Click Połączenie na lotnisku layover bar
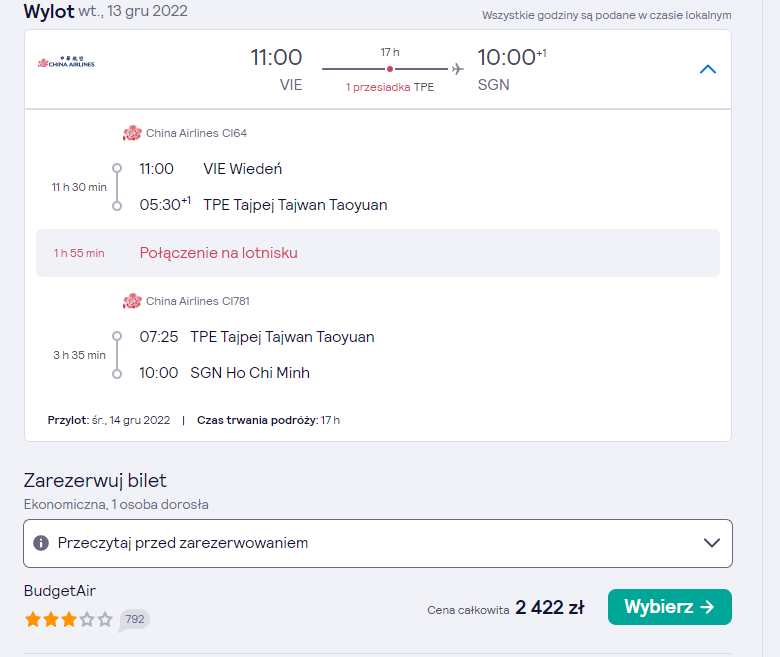This screenshot has width=780, height=657. (x=378, y=253)
